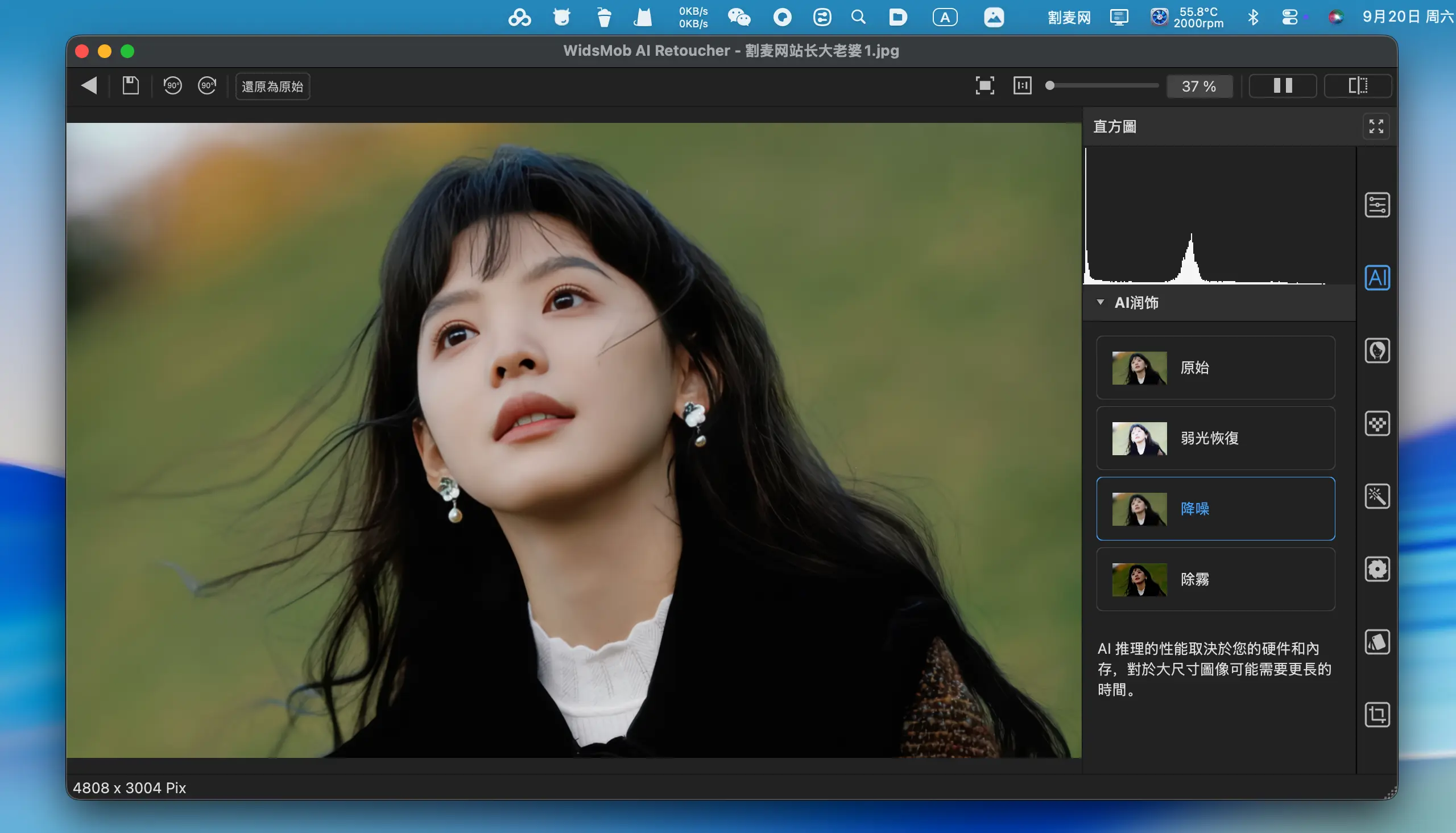Click the zoom slider track

1104,86
